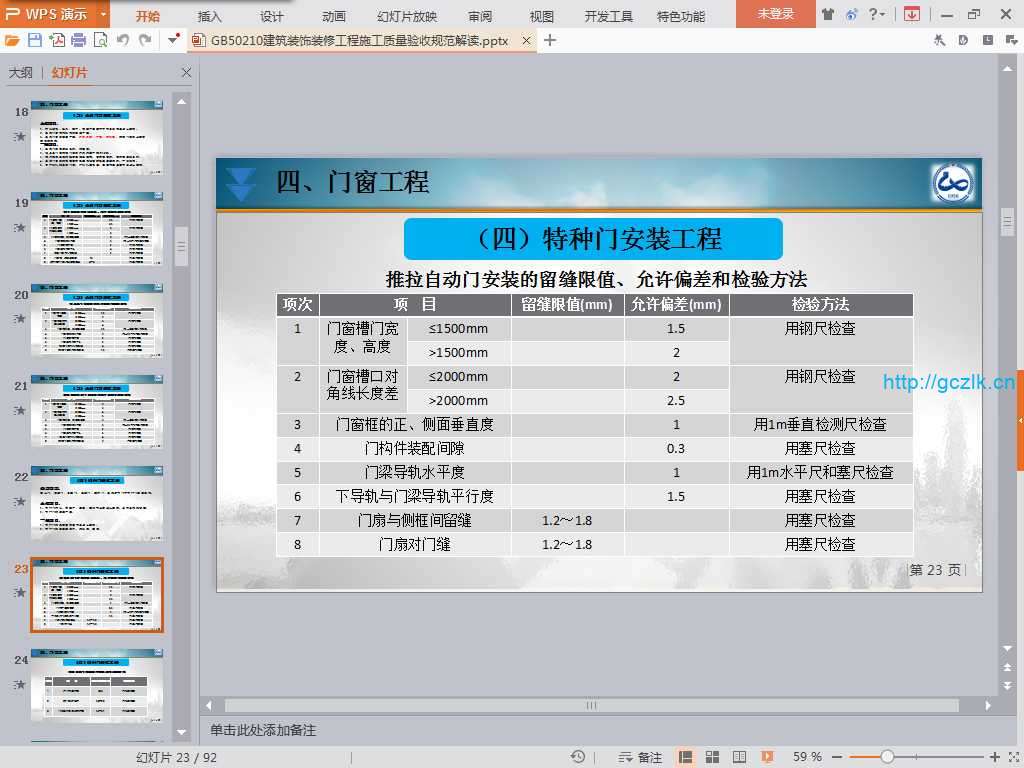The width and height of the screenshot is (1024, 768).
Task: Open Print Preview from quick toolbar
Action: (x=100, y=40)
